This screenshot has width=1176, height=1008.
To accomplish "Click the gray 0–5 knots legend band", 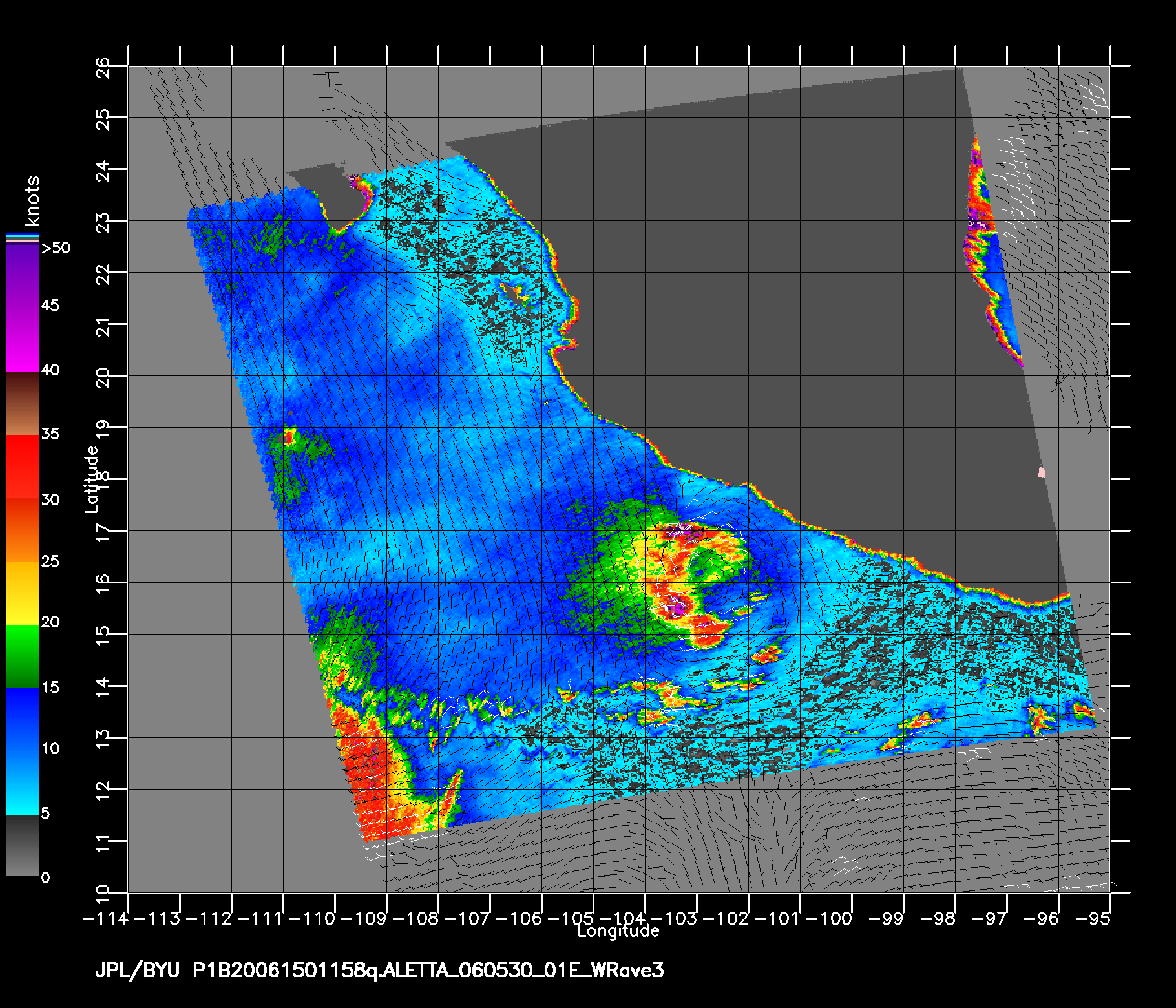I will (23, 845).
